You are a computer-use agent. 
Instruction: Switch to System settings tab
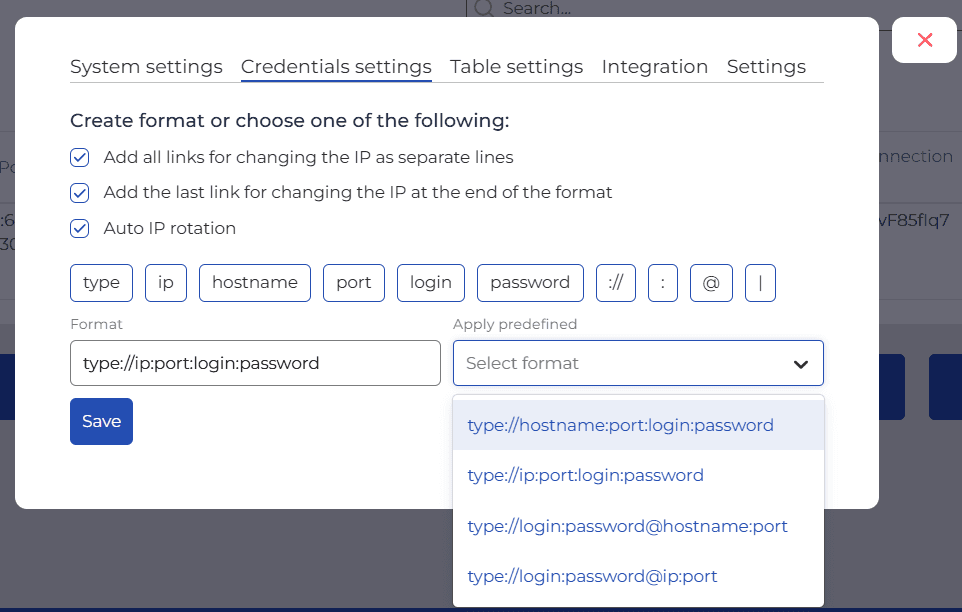tap(146, 67)
